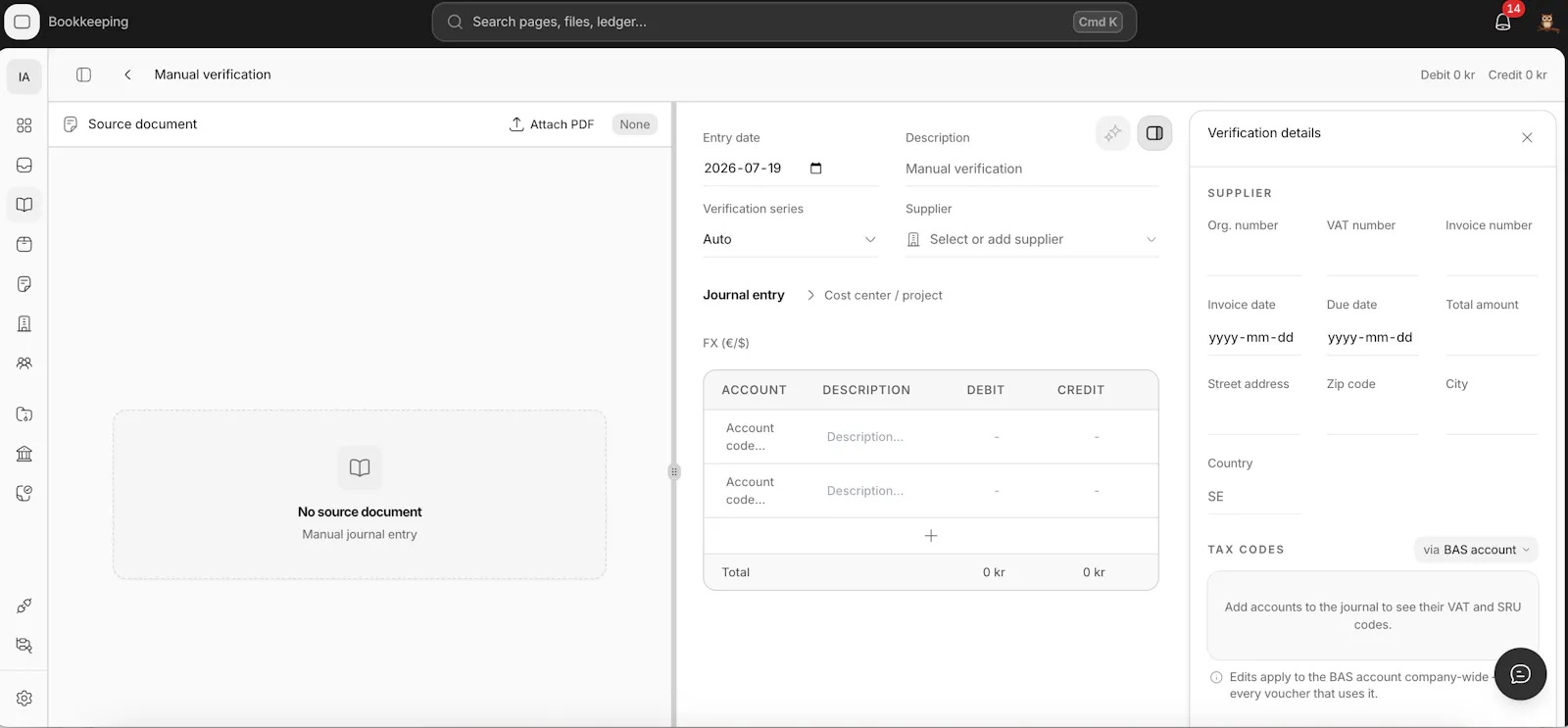Open the bank institution icon in sidebar
The height and width of the screenshot is (728, 1568).
click(24, 454)
